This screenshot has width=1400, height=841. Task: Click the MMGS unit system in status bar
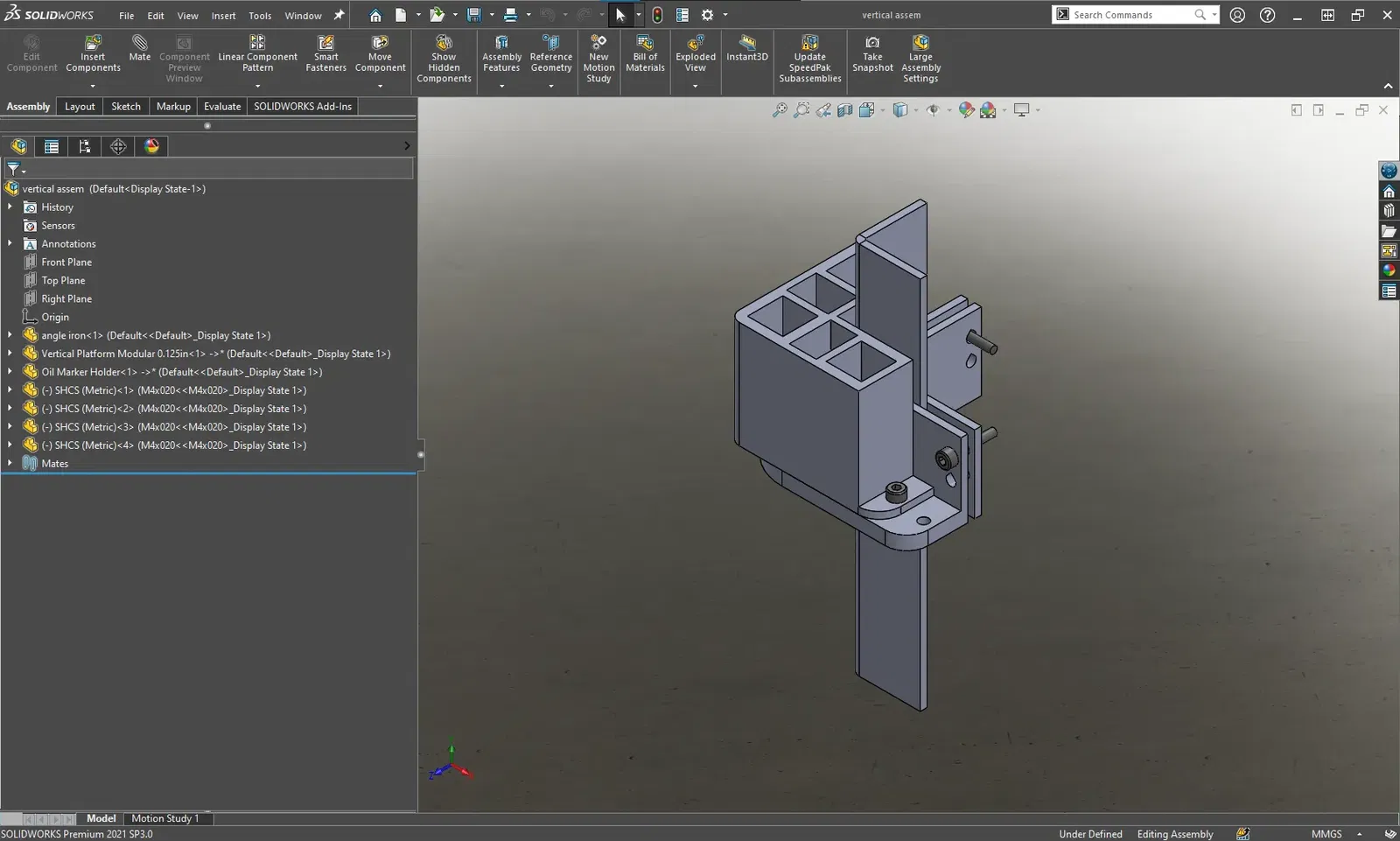1326,834
